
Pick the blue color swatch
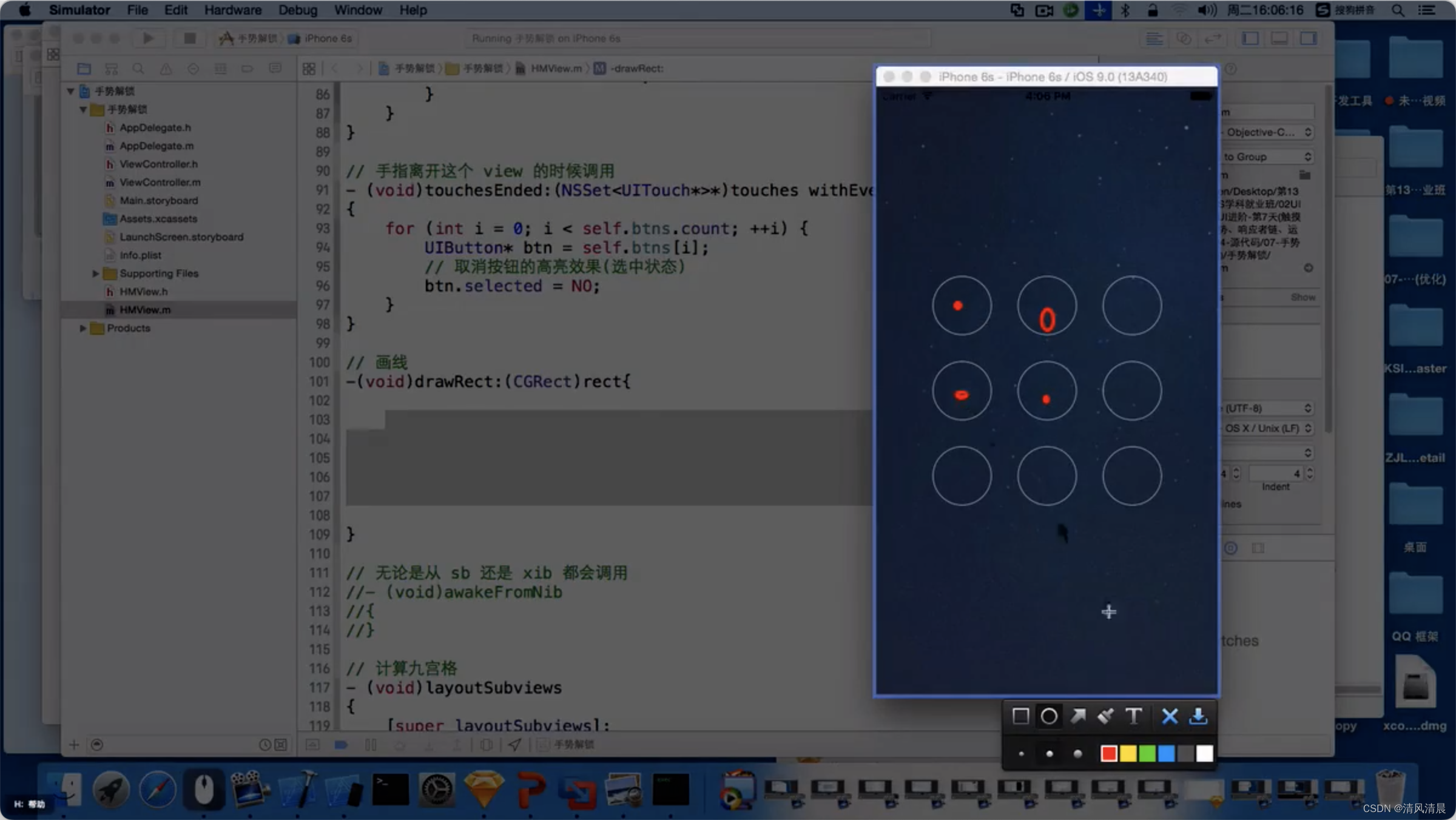pos(1166,753)
